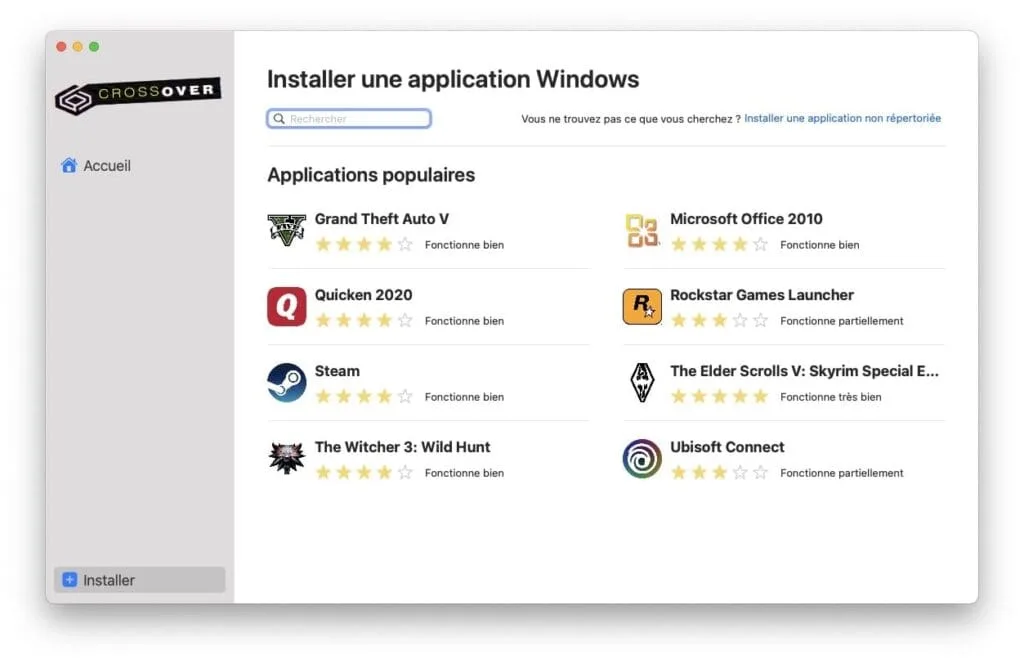This screenshot has width=1024, height=664.
Task: Select the Rockstar Games Launcher title
Action: tap(762, 294)
